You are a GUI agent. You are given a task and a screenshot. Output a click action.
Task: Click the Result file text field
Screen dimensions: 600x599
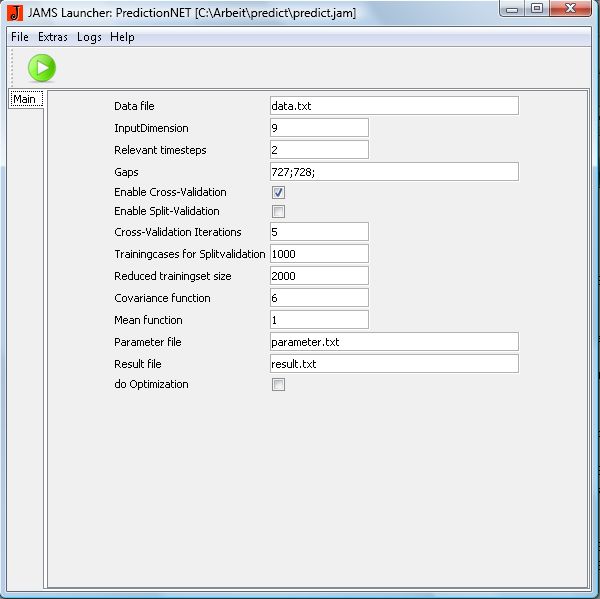click(x=394, y=364)
